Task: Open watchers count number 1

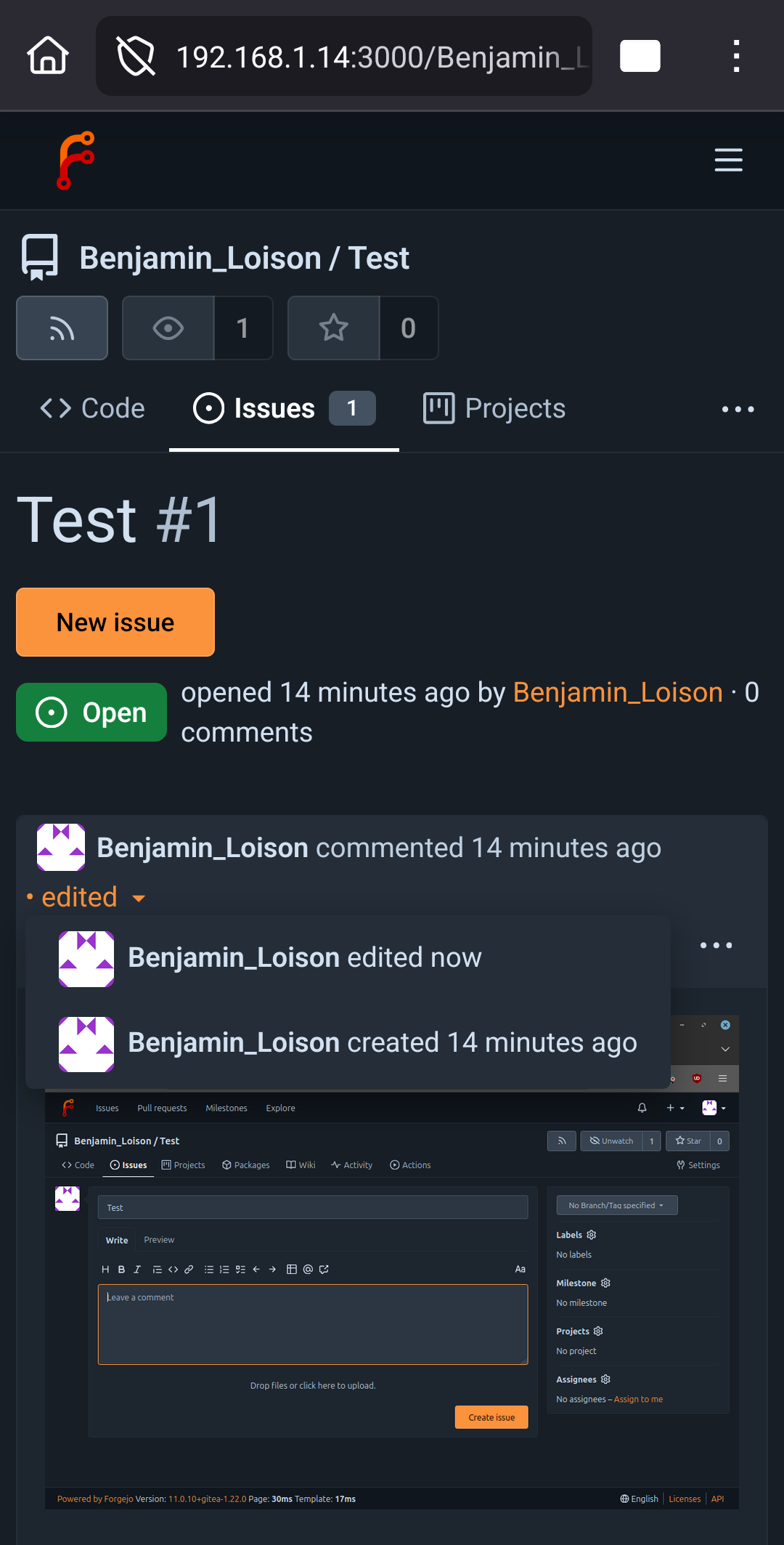Action: click(x=243, y=328)
